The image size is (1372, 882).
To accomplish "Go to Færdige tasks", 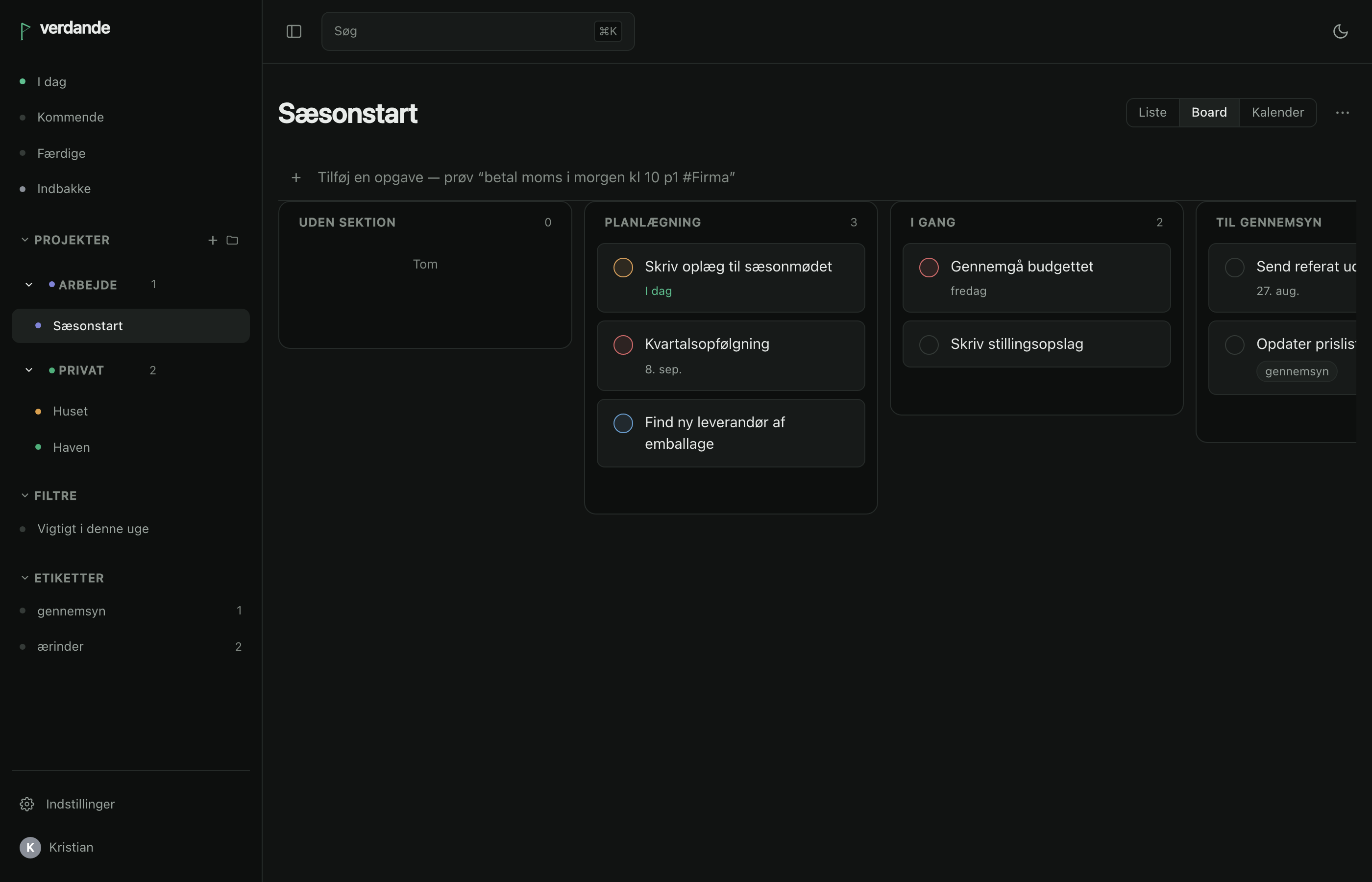I will tap(130, 153).
